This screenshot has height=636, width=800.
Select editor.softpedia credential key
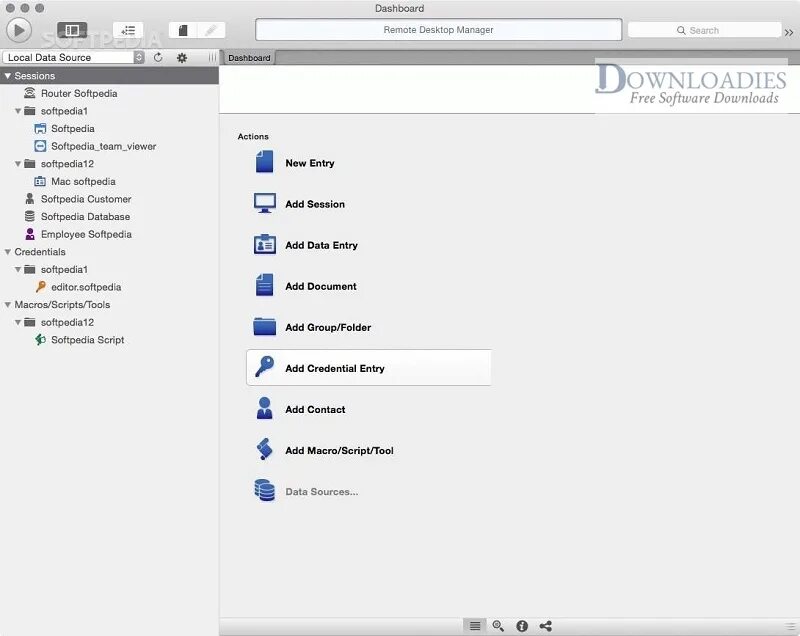(x=86, y=287)
